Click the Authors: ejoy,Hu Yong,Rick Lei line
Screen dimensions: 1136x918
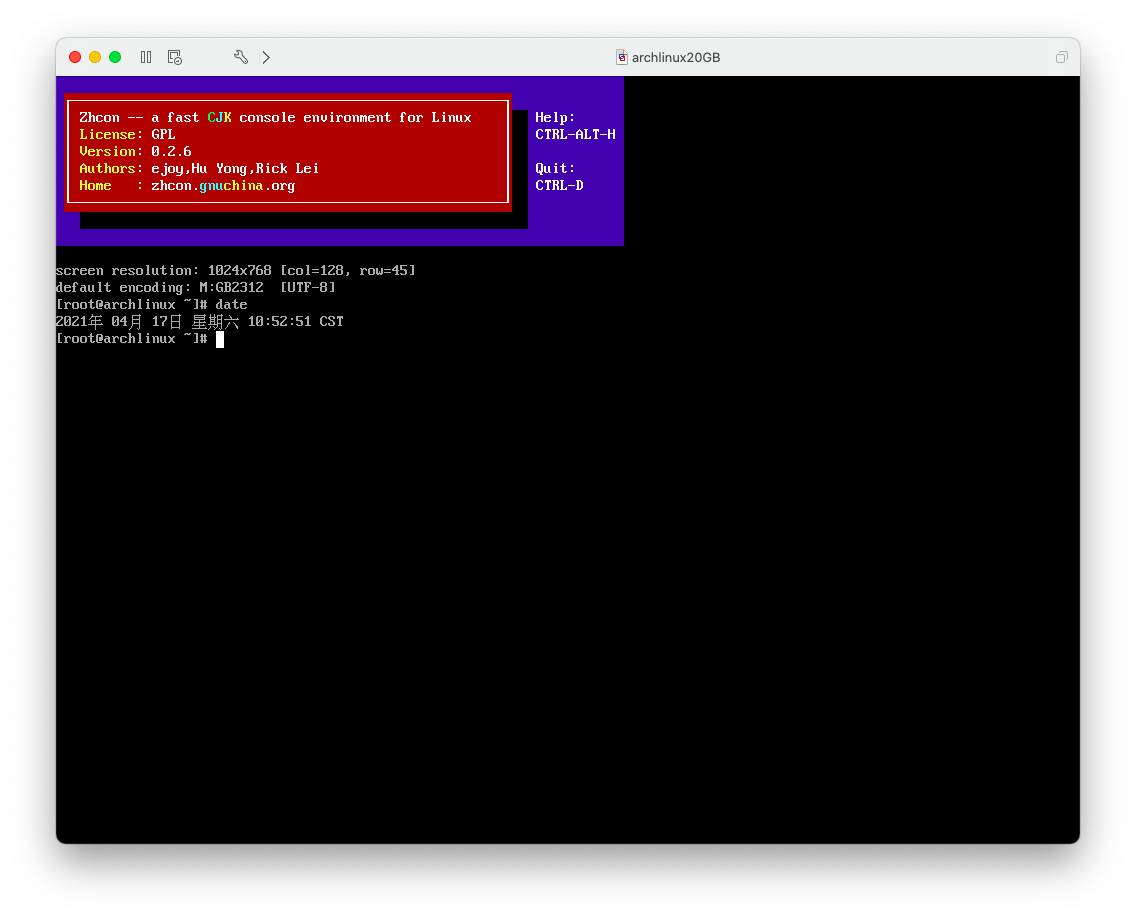tap(199, 169)
